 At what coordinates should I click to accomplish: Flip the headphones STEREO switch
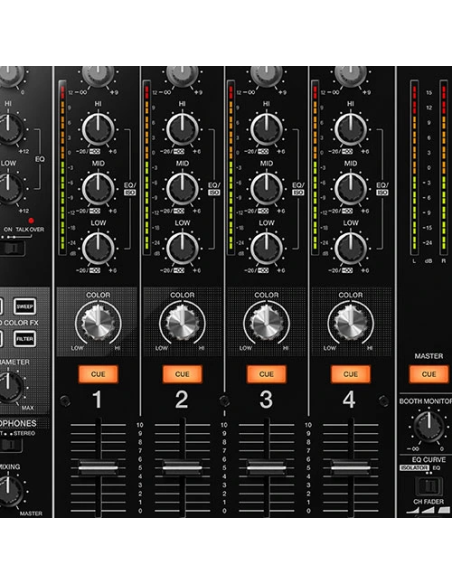[x=10, y=445]
